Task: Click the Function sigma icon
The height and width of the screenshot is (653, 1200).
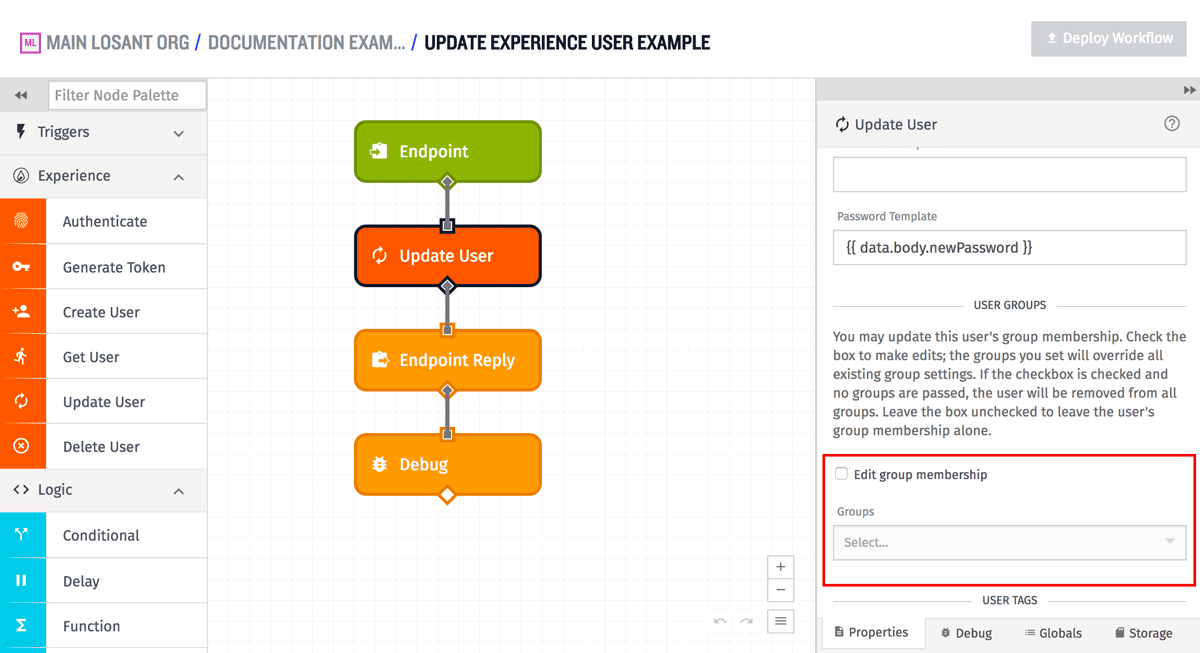Action: click(22, 626)
